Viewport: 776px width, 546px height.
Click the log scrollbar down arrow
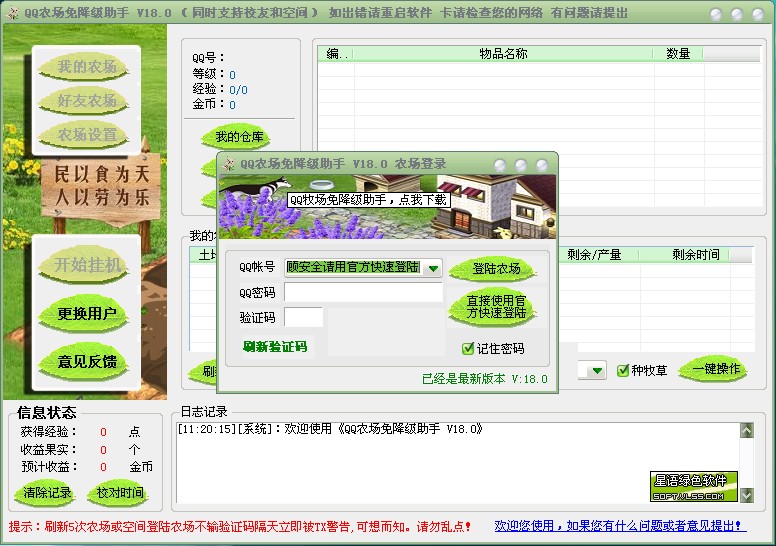pos(746,495)
